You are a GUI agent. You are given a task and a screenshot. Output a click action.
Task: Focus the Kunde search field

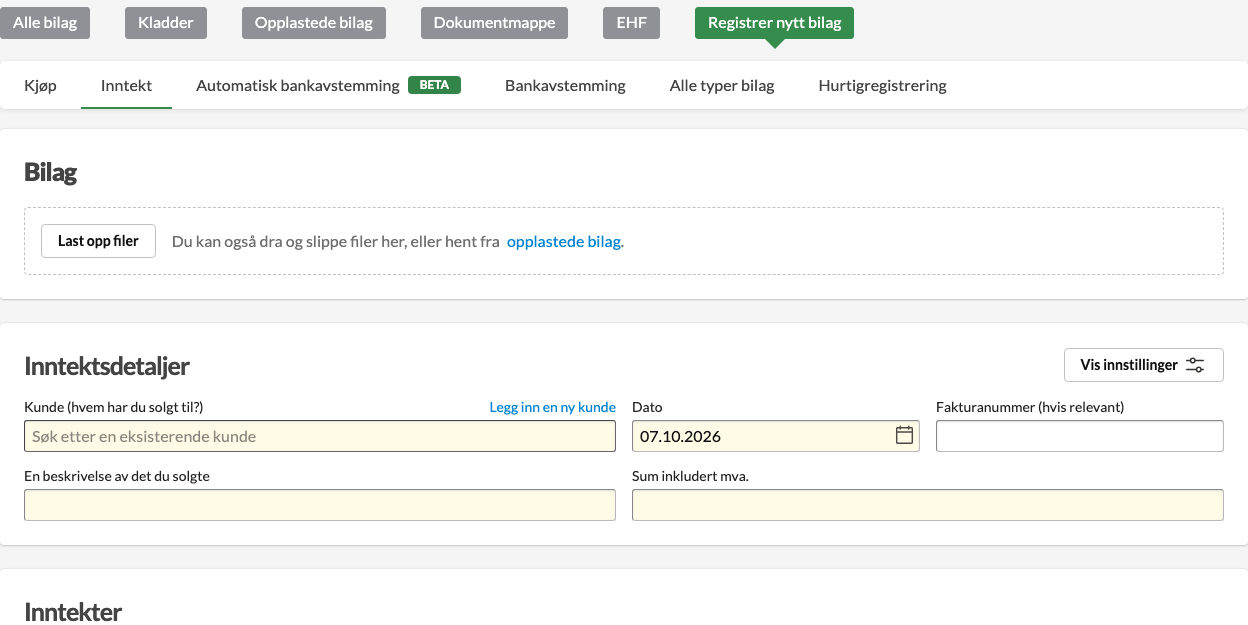click(320, 436)
